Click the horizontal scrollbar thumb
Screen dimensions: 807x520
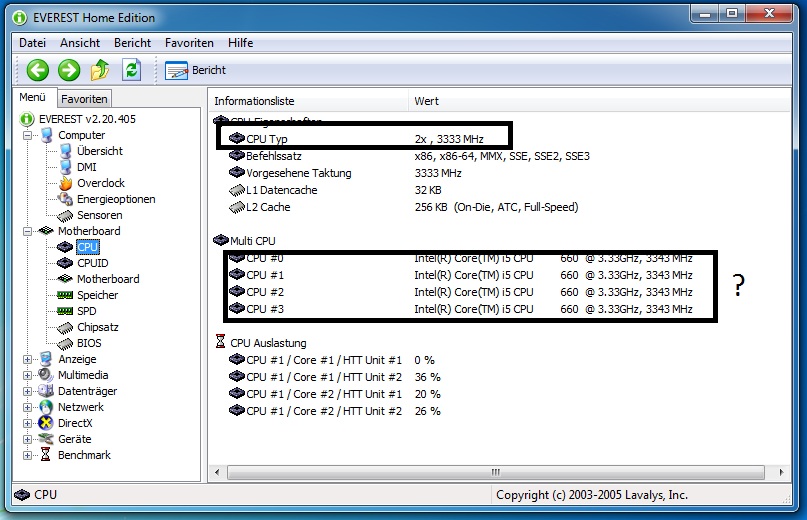[x=496, y=472]
